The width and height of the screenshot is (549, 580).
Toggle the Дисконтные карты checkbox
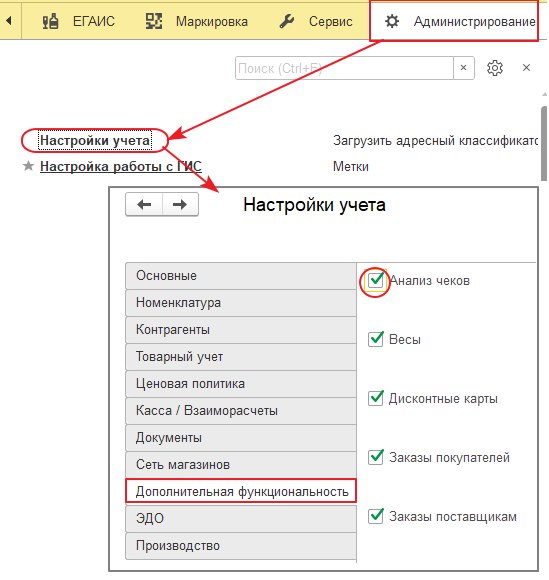tap(375, 398)
